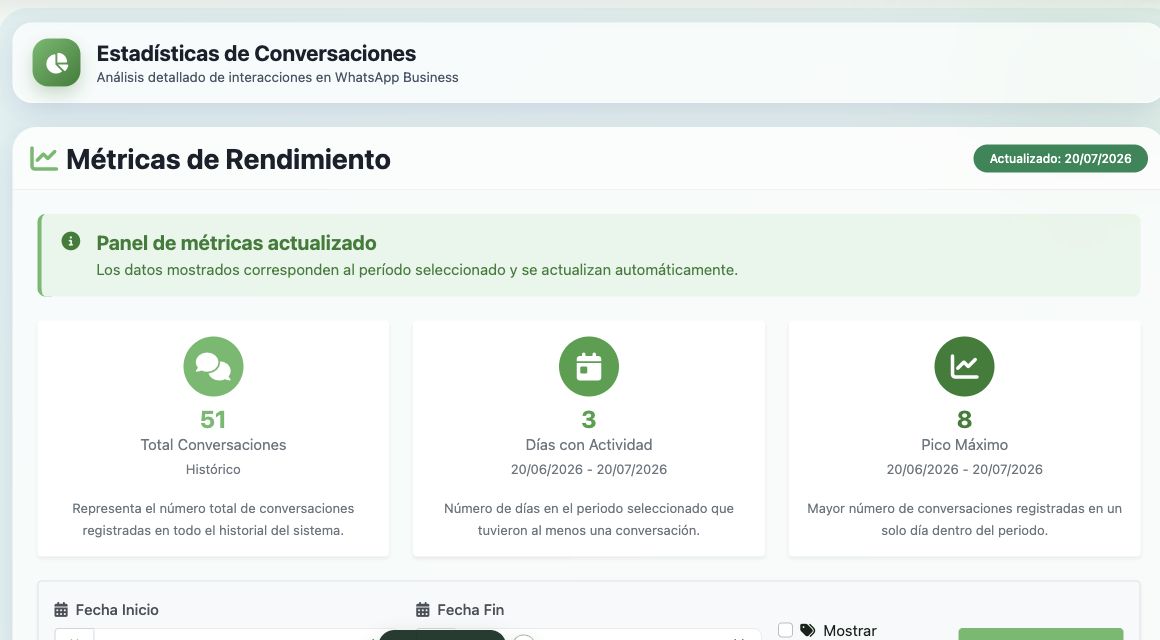Click the description starting Mayor número de conversaciones
The height and width of the screenshot is (640, 1160).
964,519
